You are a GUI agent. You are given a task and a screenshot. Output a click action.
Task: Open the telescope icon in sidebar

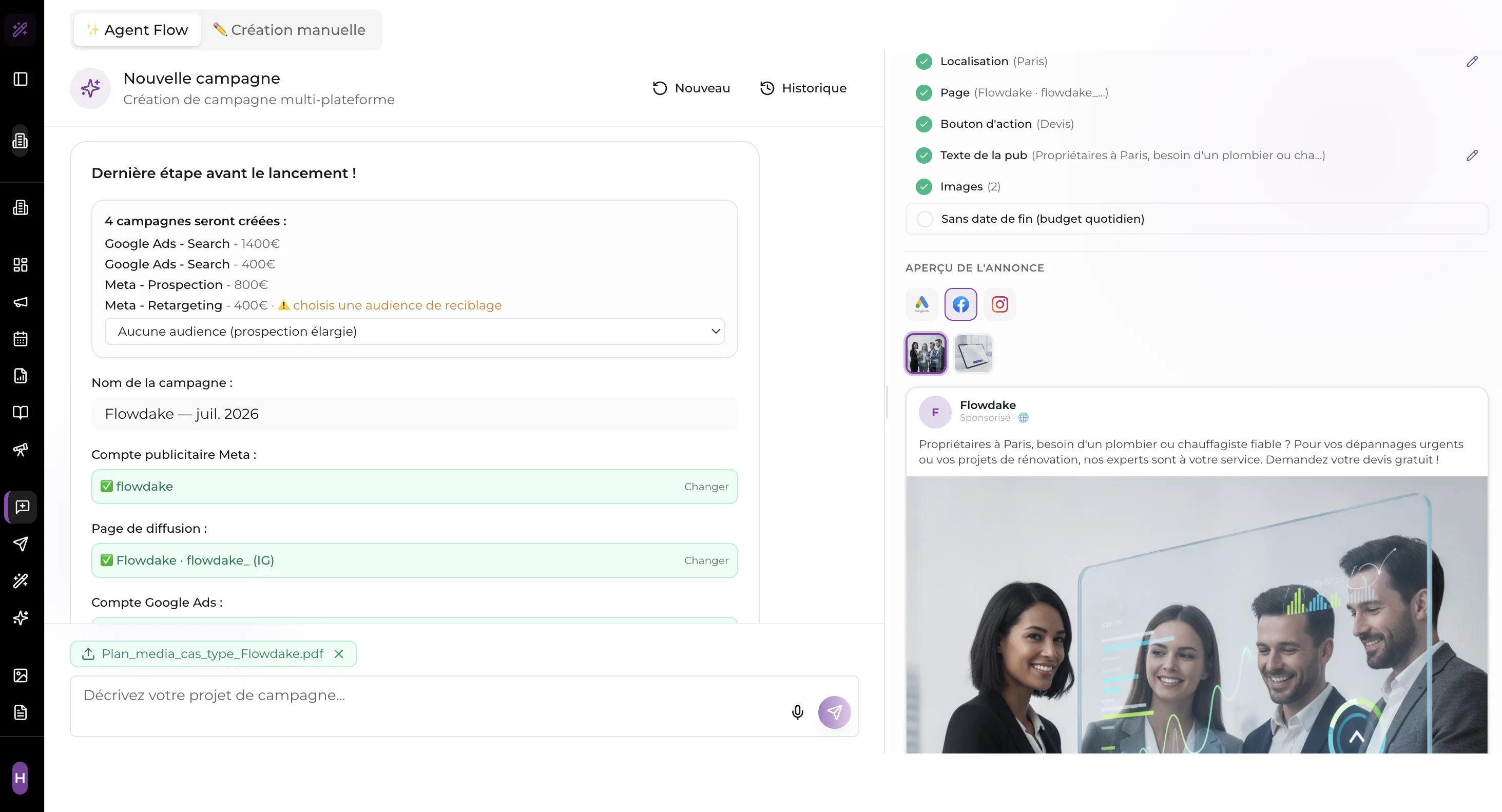click(21, 450)
